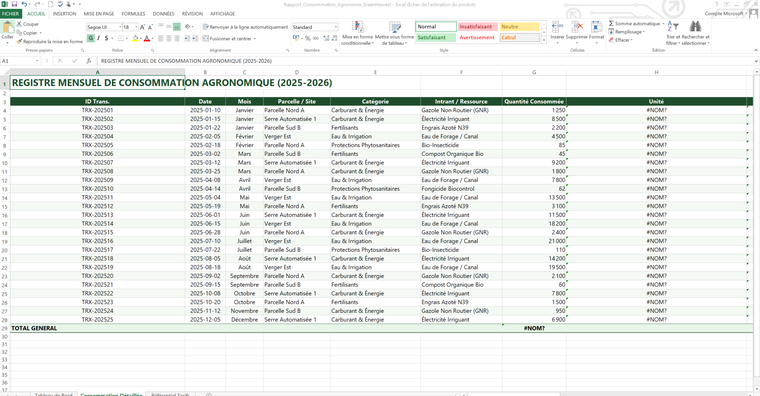Toggle italic (I) formatting

[x=98, y=38]
